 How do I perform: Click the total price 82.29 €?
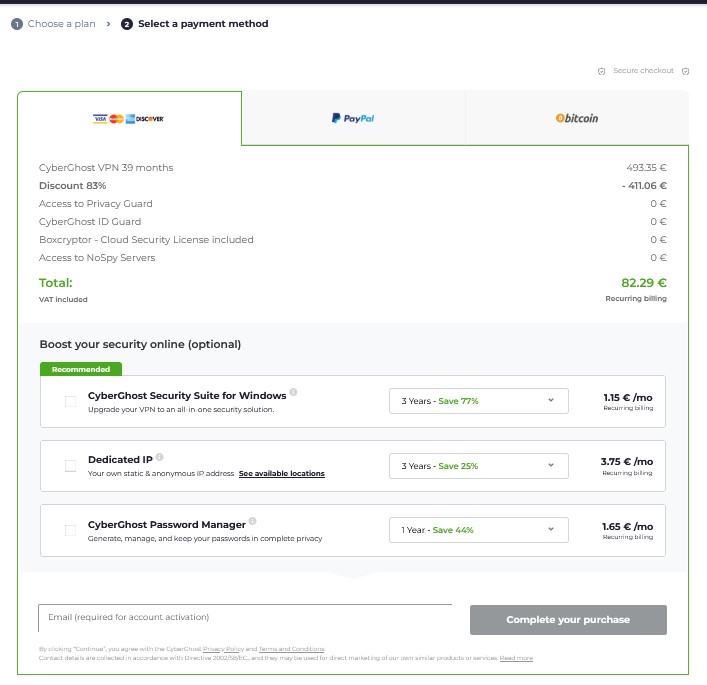(x=644, y=283)
